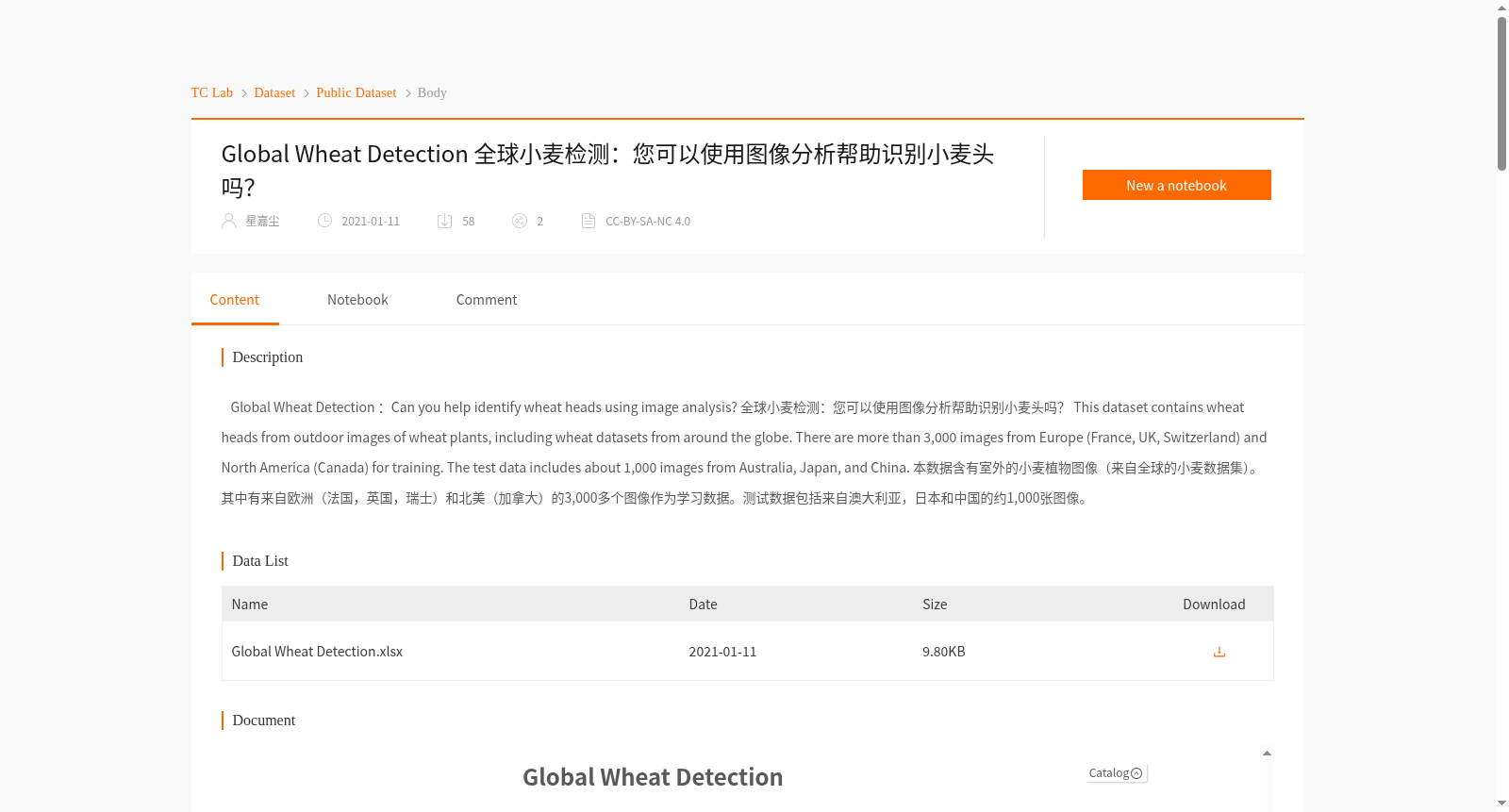The height and width of the screenshot is (812, 1509).
Task: Open the Dataset breadcrumb link
Action: pyautogui.click(x=274, y=92)
